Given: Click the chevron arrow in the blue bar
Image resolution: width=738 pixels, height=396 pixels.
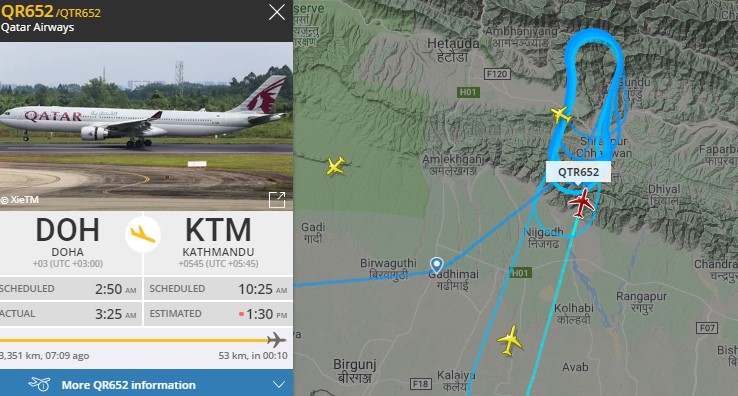Looking at the screenshot, I should pyautogui.click(x=279, y=385).
